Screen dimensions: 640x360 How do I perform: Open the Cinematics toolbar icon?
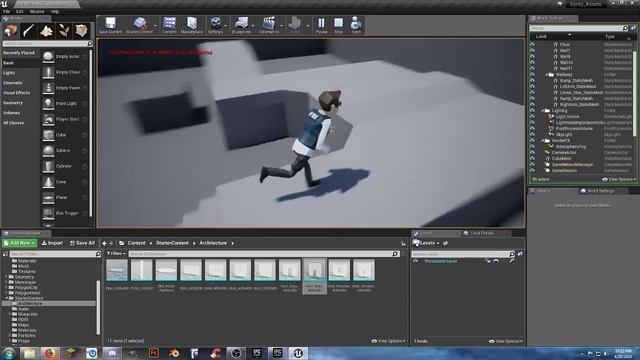(269, 25)
